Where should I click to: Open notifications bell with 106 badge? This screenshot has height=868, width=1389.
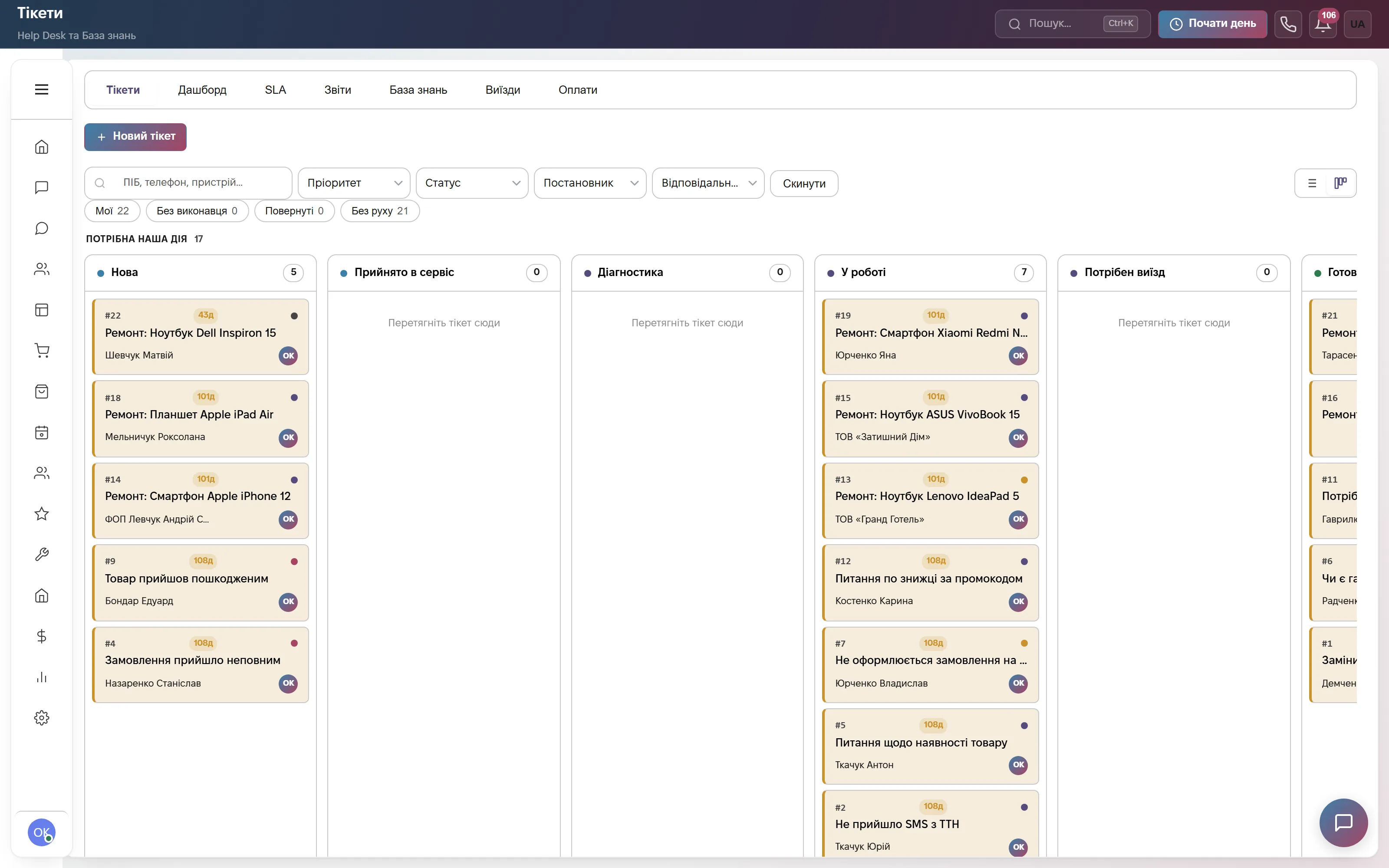1323,24
